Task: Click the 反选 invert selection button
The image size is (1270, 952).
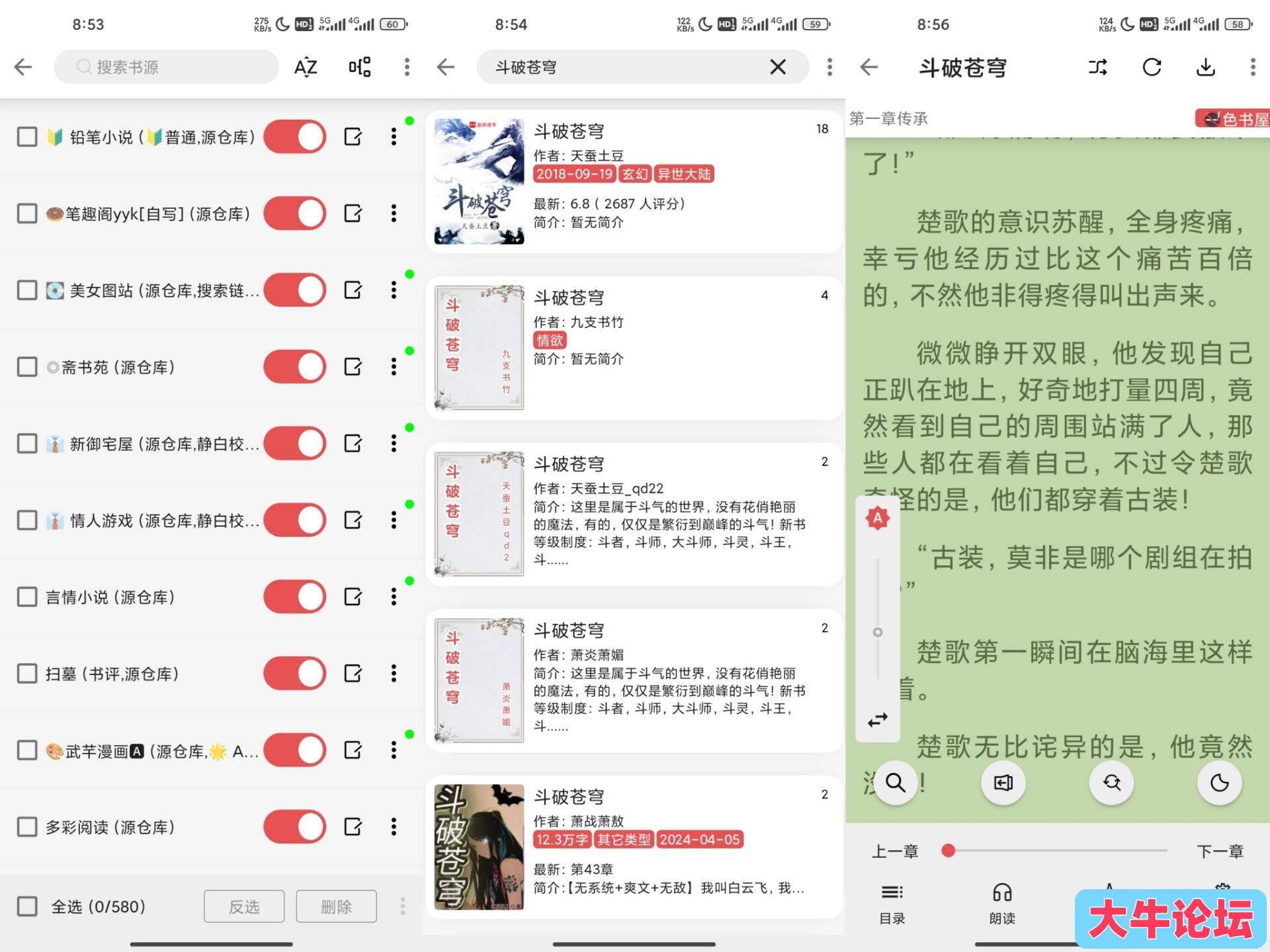Action: (244, 906)
